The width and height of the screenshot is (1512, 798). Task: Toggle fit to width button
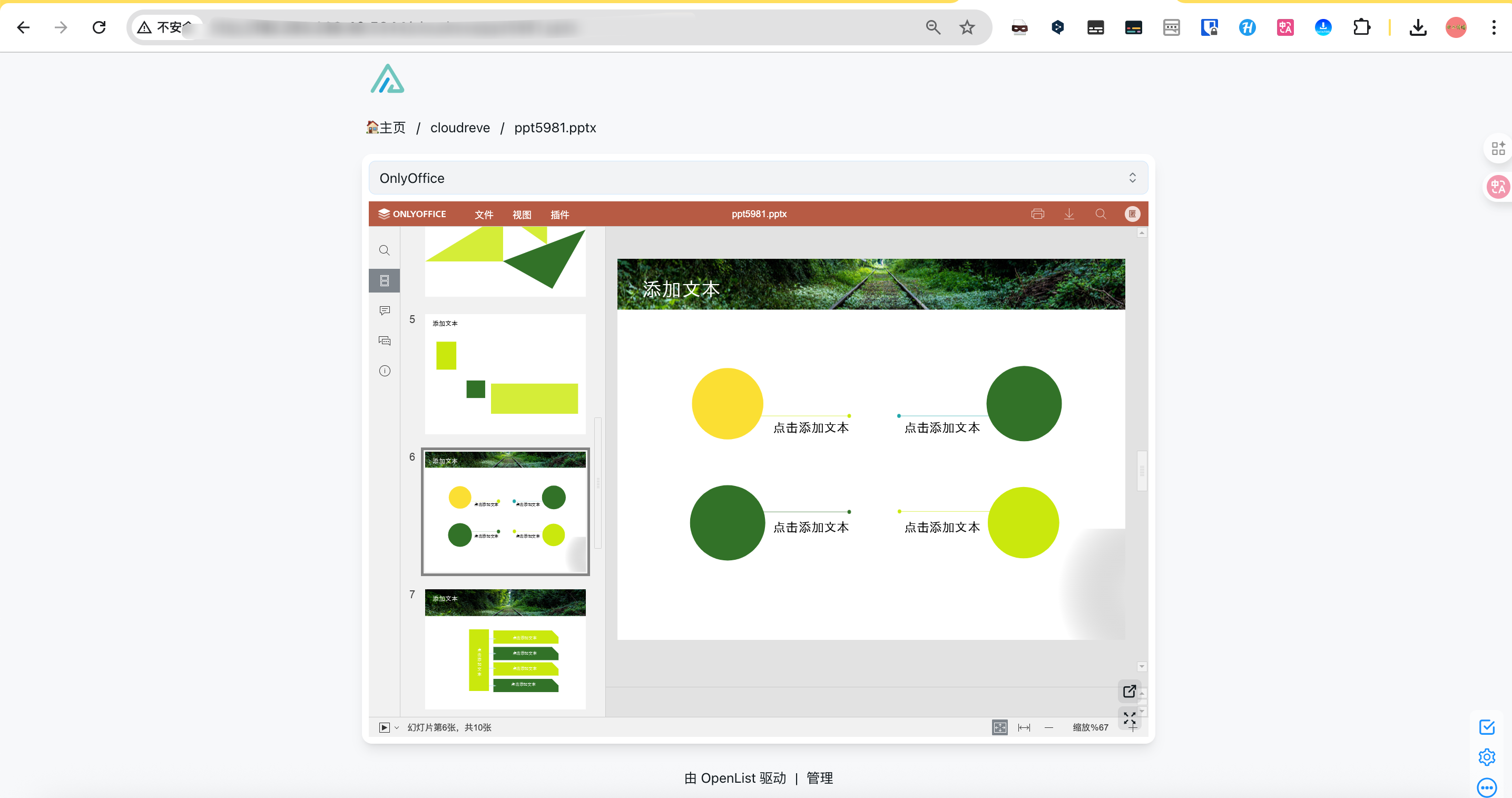pyautogui.click(x=1024, y=727)
